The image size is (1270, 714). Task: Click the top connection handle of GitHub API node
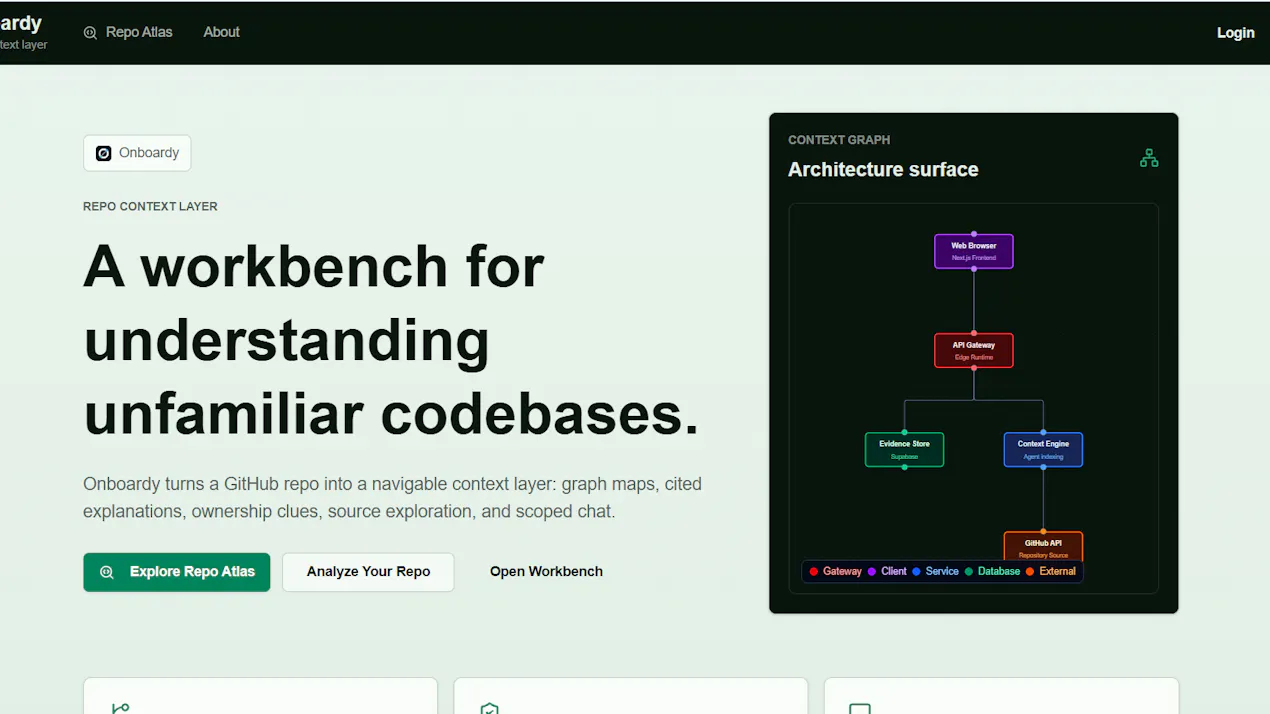pyautogui.click(x=1043, y=531)
